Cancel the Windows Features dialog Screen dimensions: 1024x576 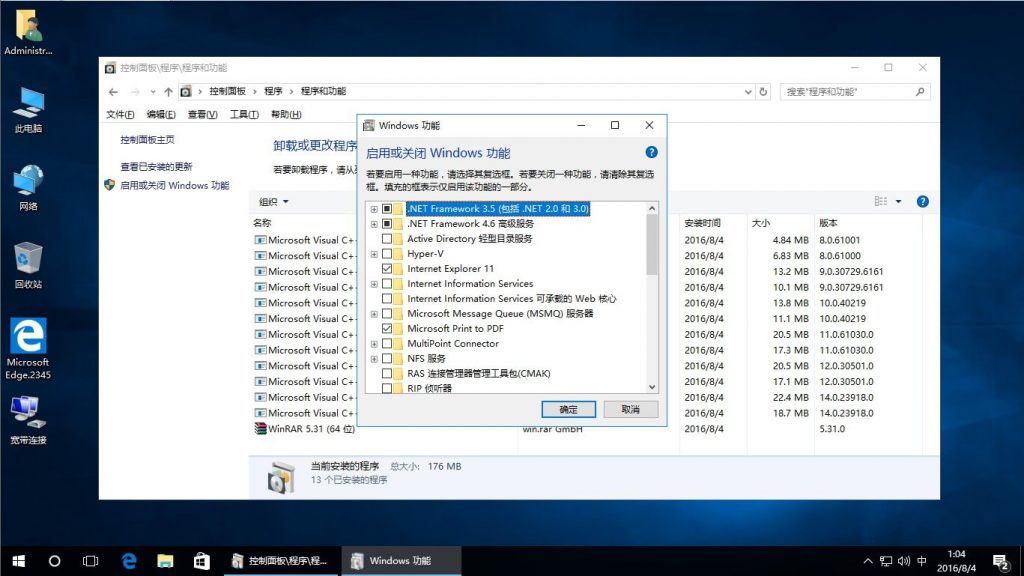630,409
